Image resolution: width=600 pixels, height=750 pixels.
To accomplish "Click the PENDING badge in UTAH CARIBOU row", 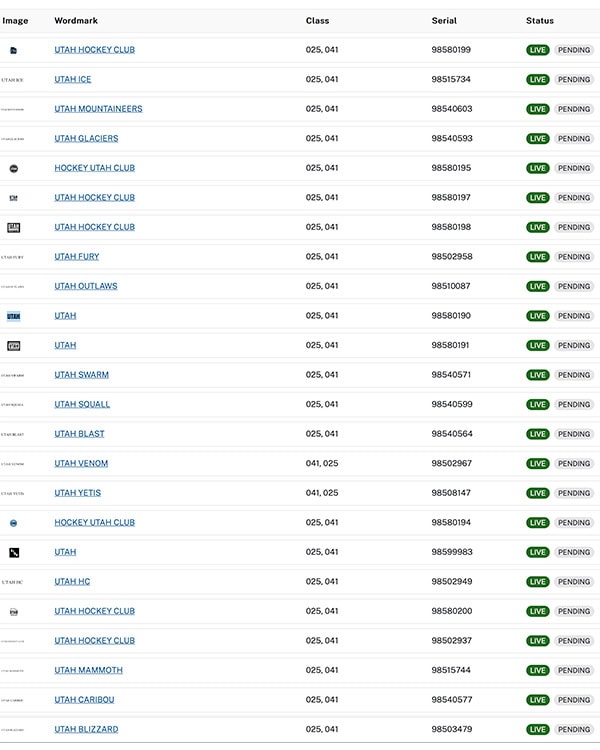I will point(574,700).
